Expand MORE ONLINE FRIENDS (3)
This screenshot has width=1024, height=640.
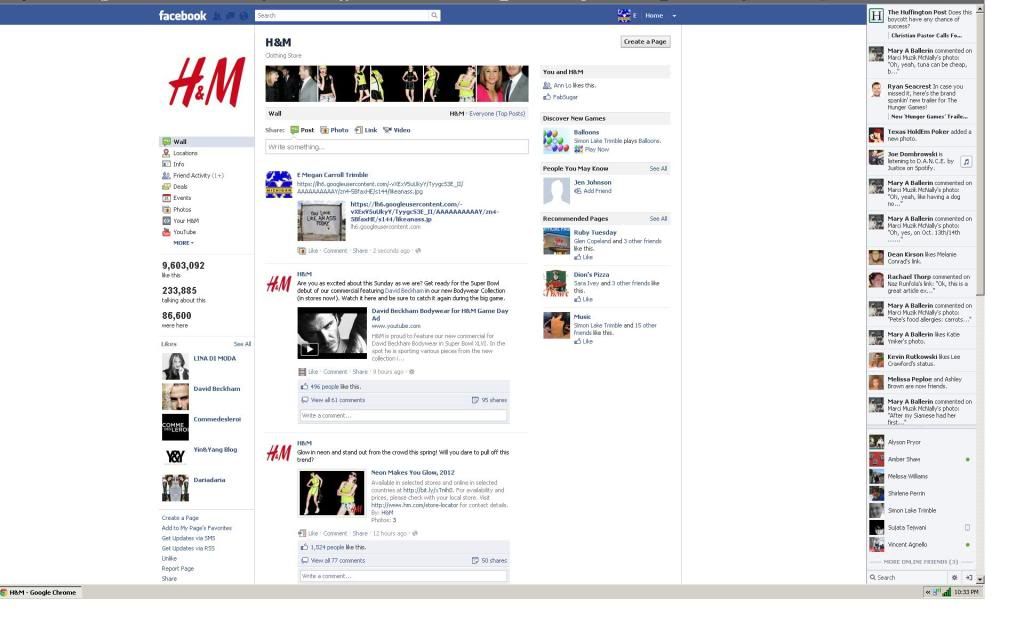pos(921,562)
